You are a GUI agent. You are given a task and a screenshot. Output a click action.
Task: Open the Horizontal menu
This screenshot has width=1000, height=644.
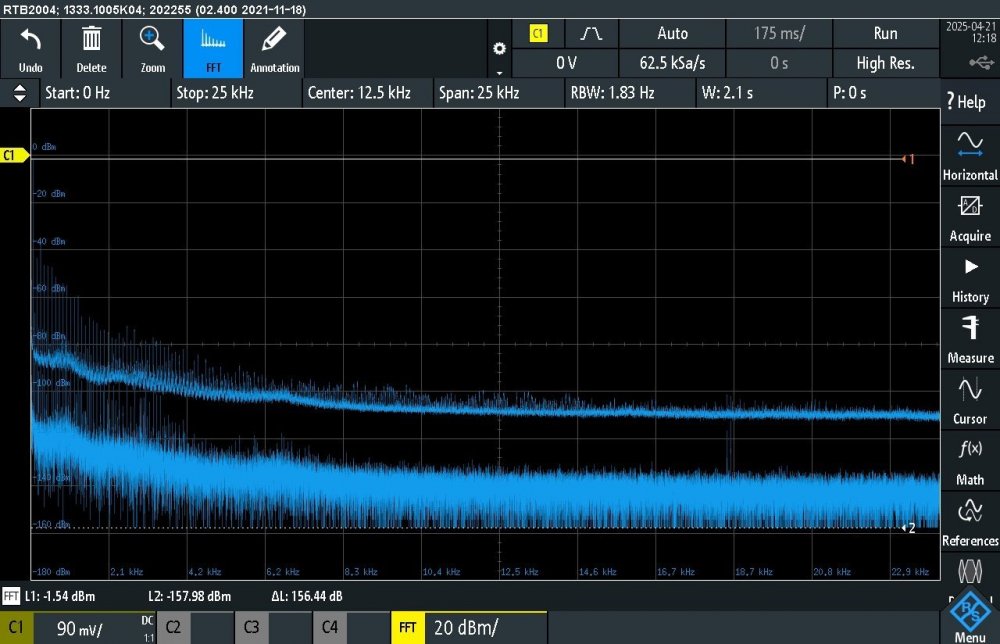pyautogui.click(x=969, y=156)
